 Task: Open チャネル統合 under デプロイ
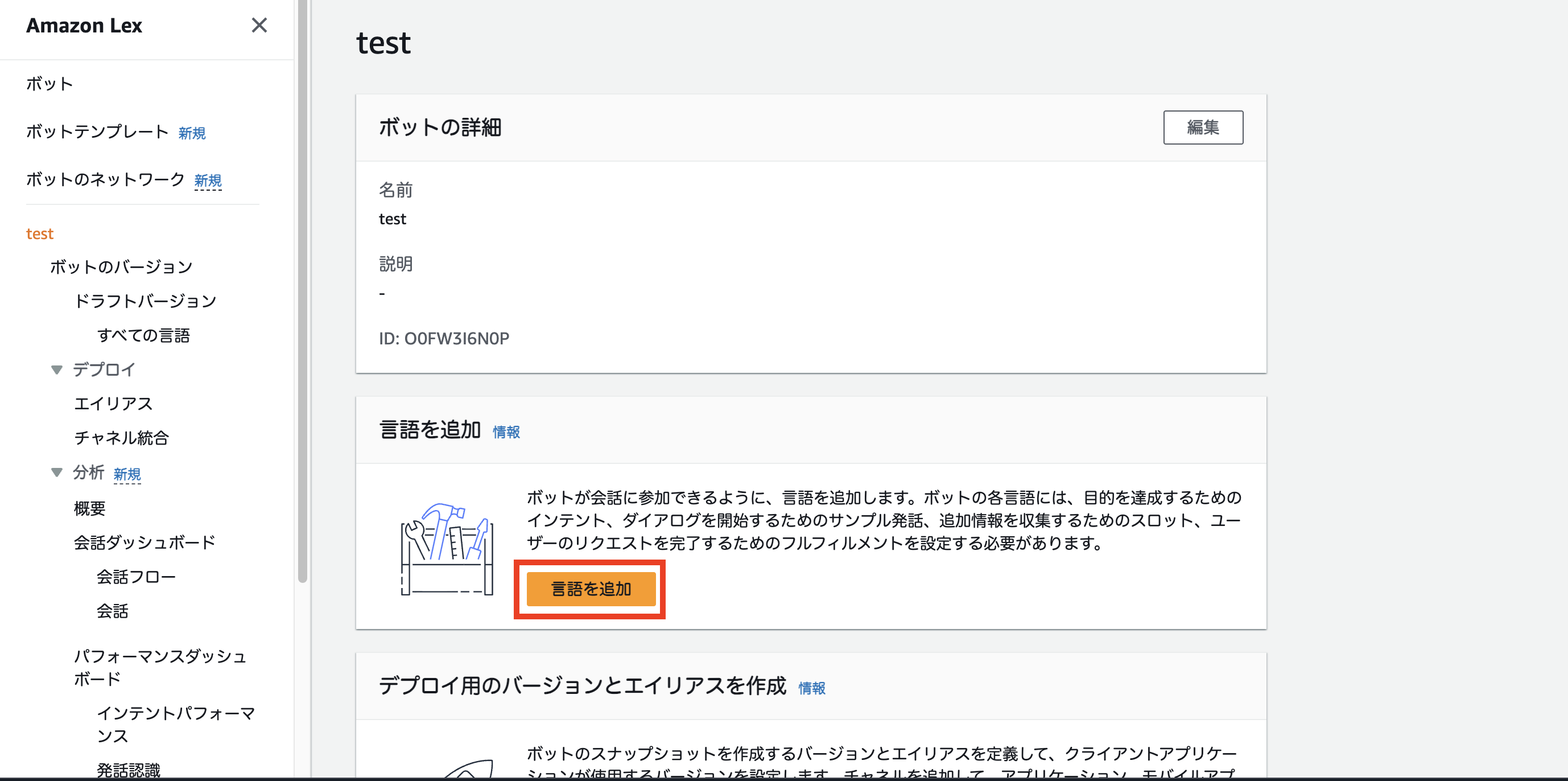click(121, 437)
